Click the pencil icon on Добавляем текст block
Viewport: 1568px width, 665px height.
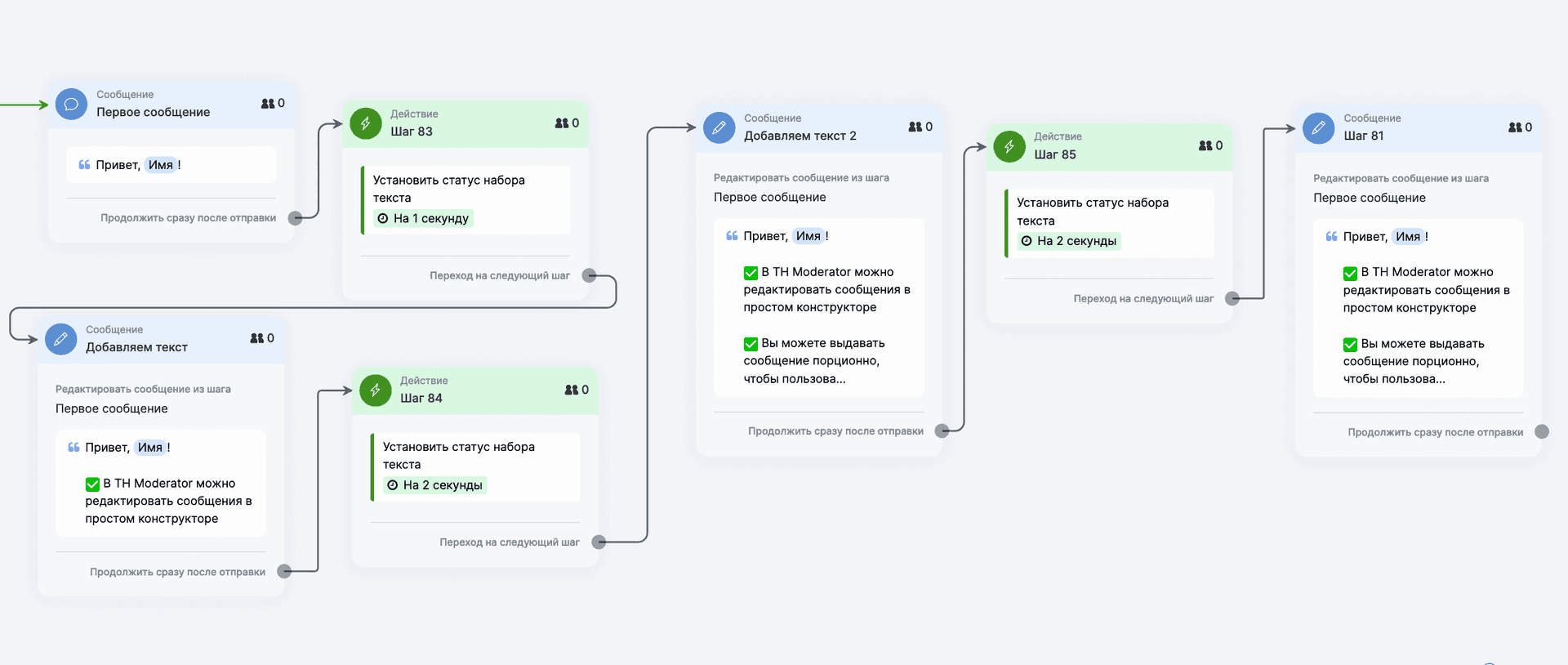tap(60, 339)
